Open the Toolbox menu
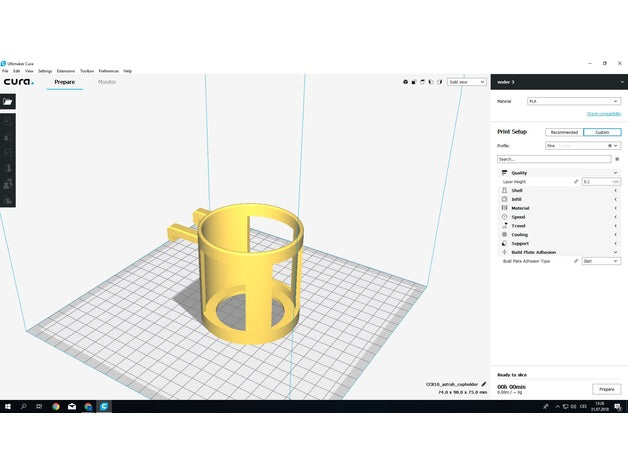This screenshot has width=628, height=472. [87, 71]
